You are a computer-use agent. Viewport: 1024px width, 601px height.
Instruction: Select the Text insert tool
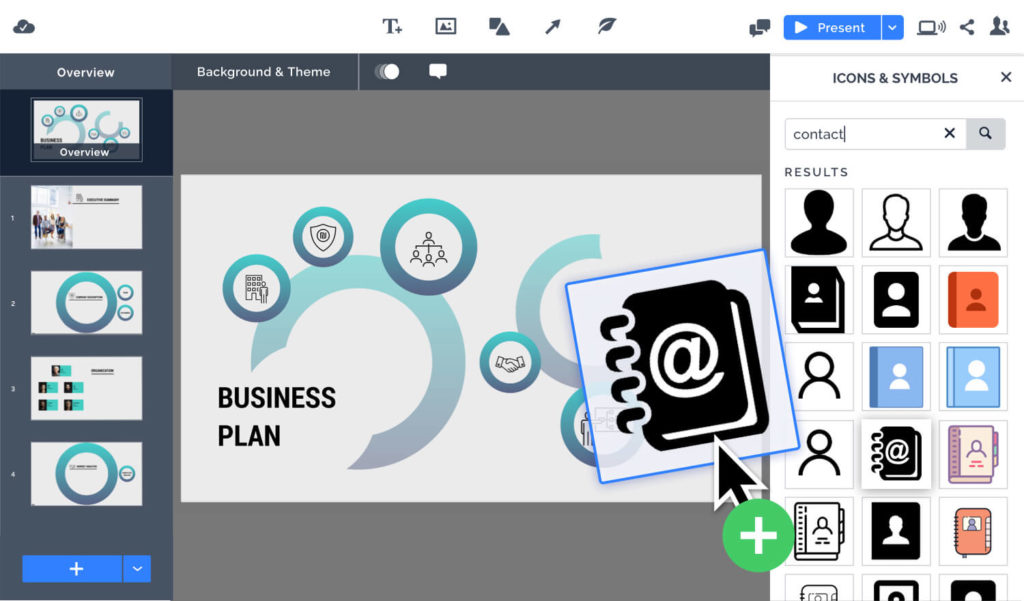tap(392, 27)
